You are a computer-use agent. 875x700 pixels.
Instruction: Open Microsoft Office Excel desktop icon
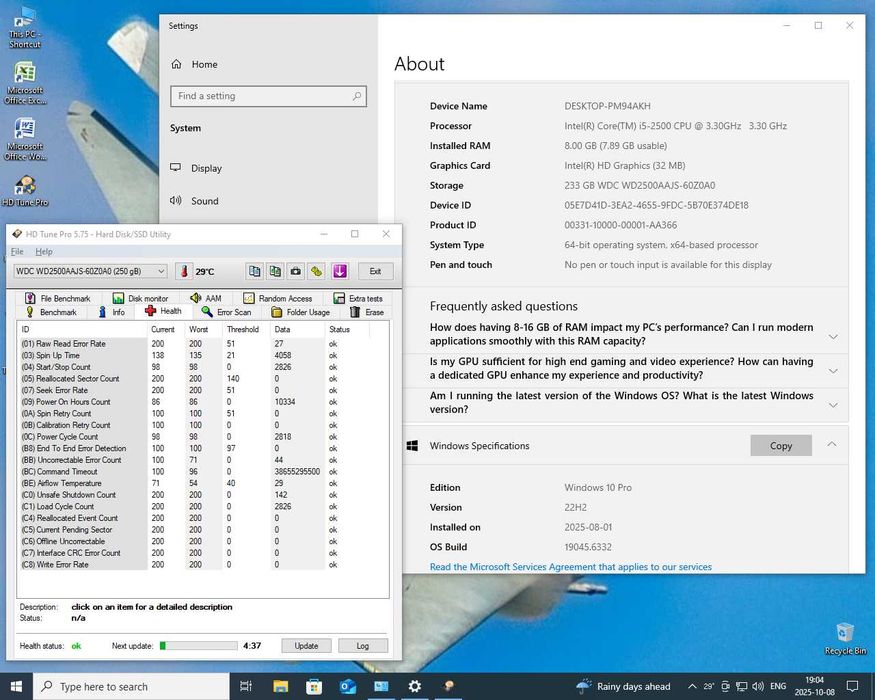tap(25, 83)
